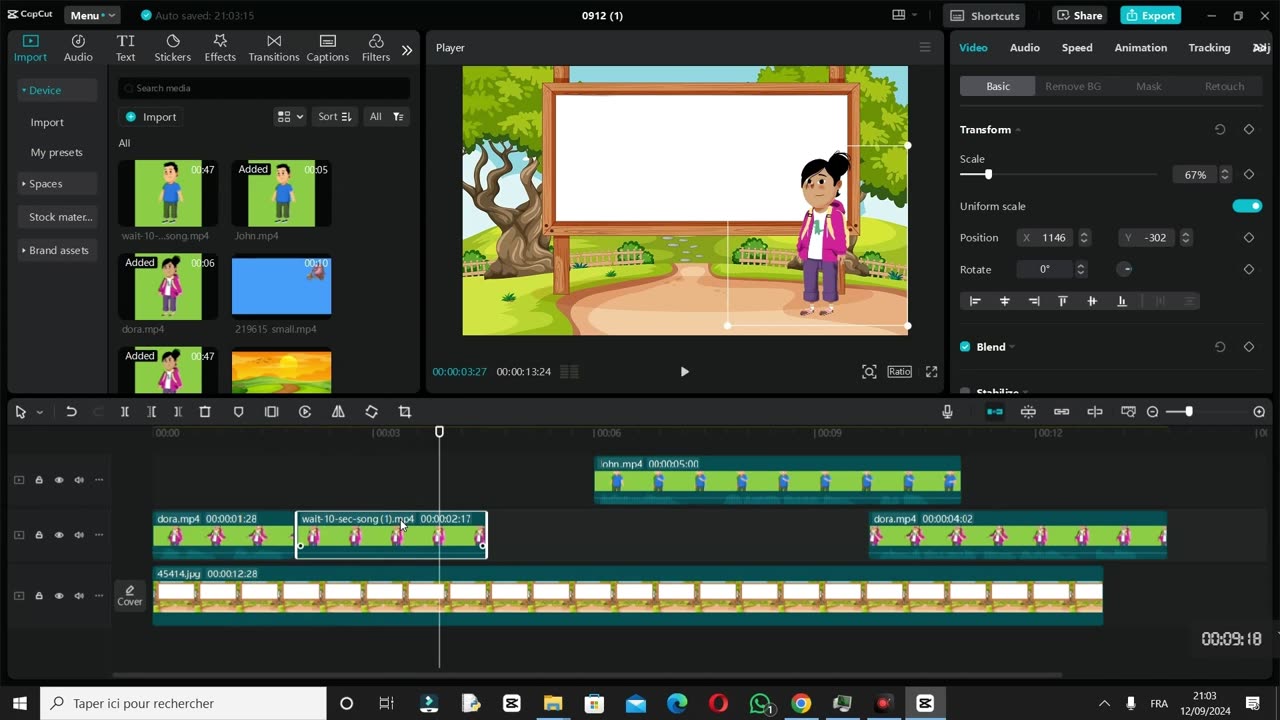The image size is (1280, 720).
Task: Open the Stickers panel
Action: pos(172,47)
